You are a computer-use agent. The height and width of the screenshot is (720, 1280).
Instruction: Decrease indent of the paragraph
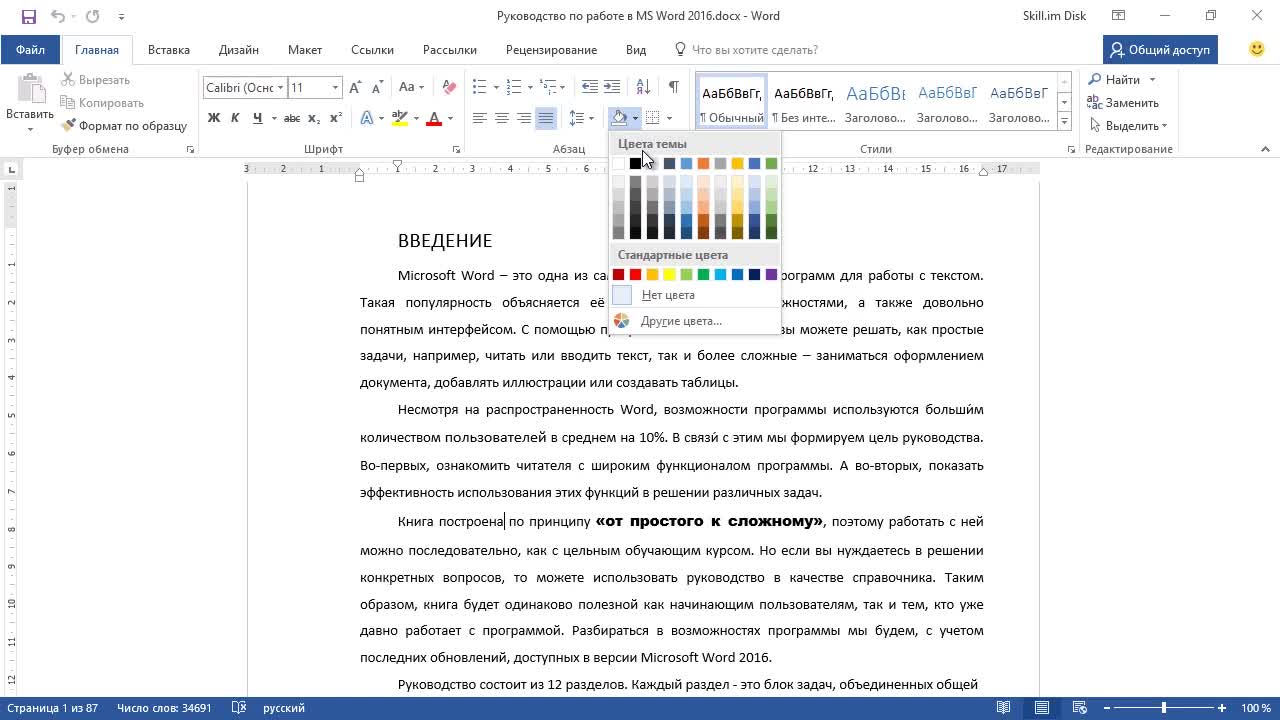coord(590,88)
